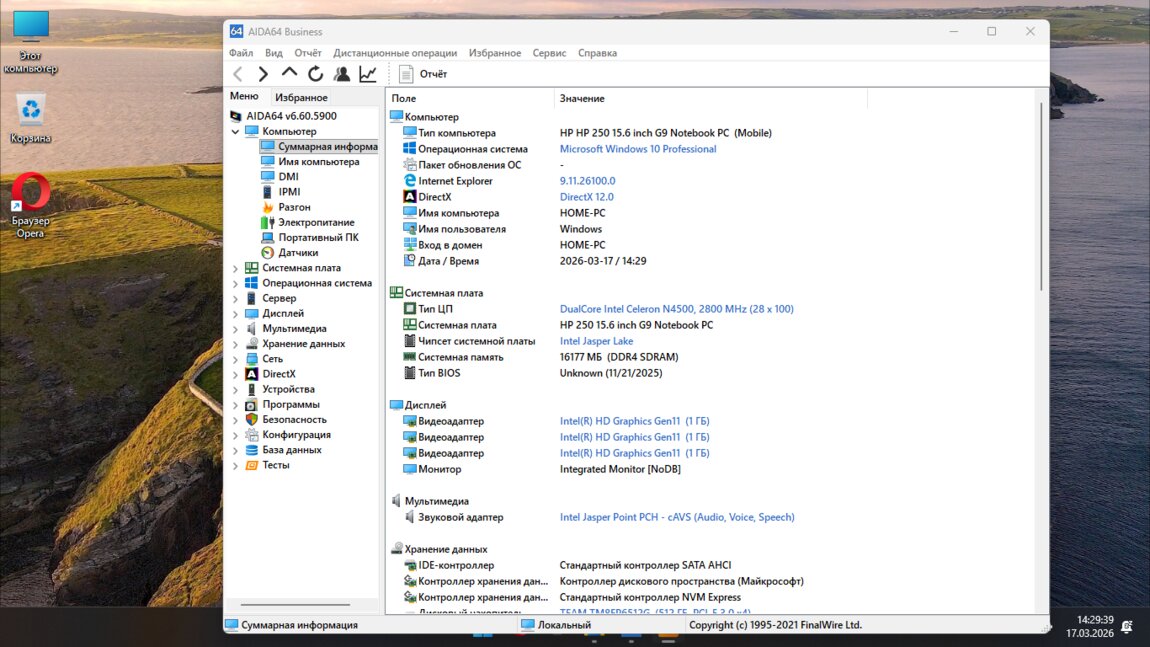Select Датчики in the sidebar tree
This screenshot has height=647, width=1150.
[x=298, y=253]
